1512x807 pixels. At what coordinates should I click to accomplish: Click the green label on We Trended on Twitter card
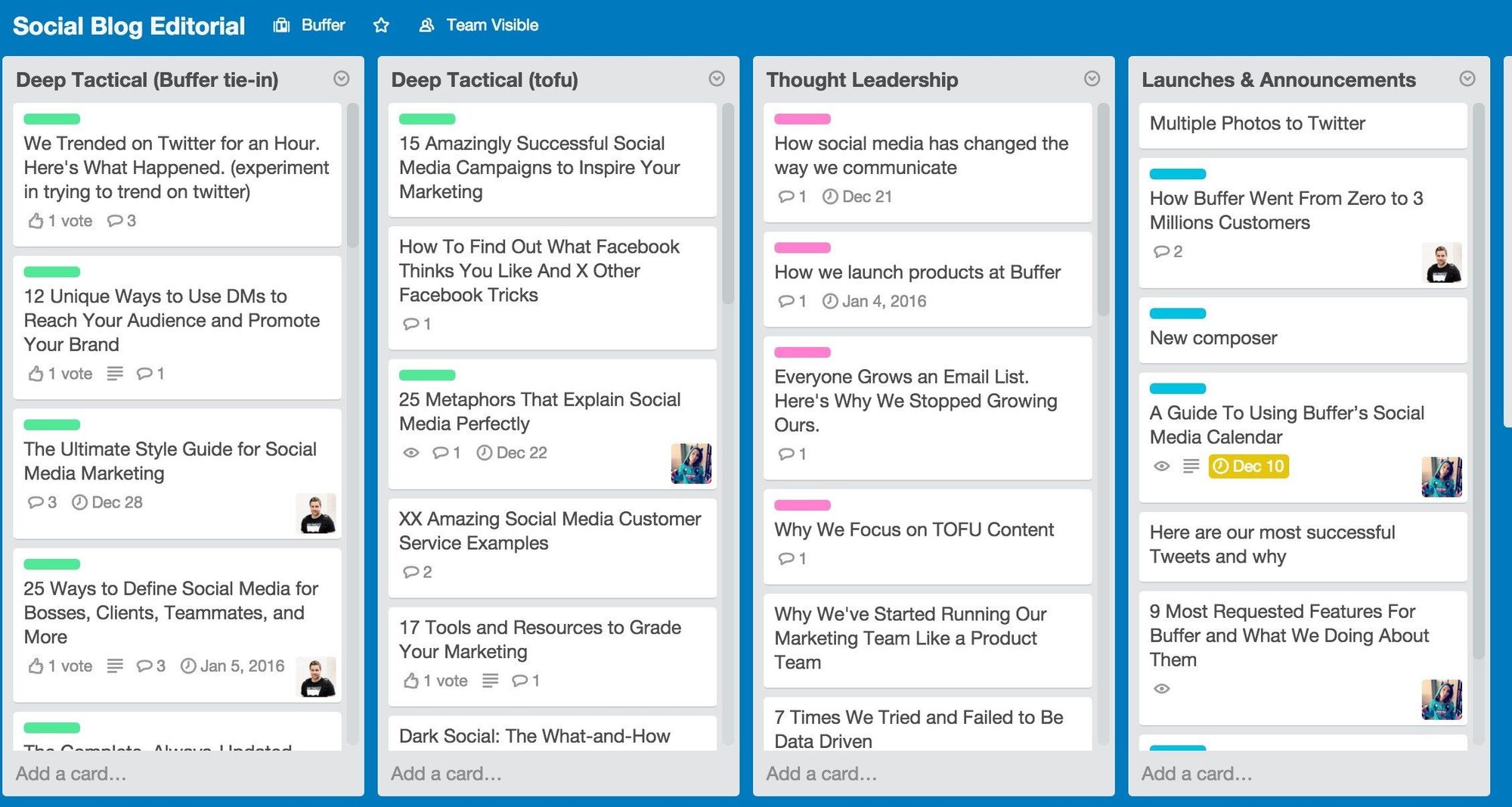coord(51,119)
